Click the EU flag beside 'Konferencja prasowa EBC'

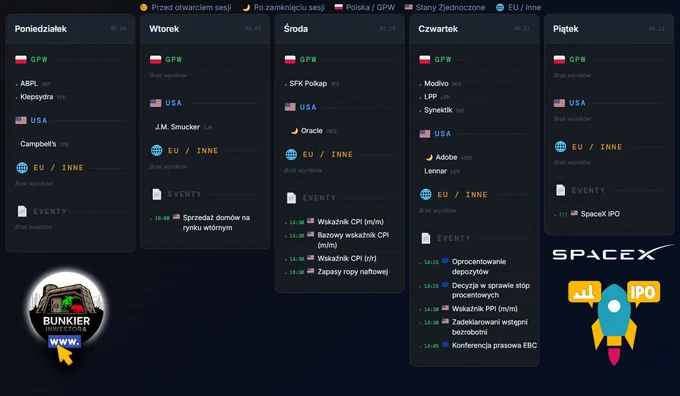click(x=445, y=345)
